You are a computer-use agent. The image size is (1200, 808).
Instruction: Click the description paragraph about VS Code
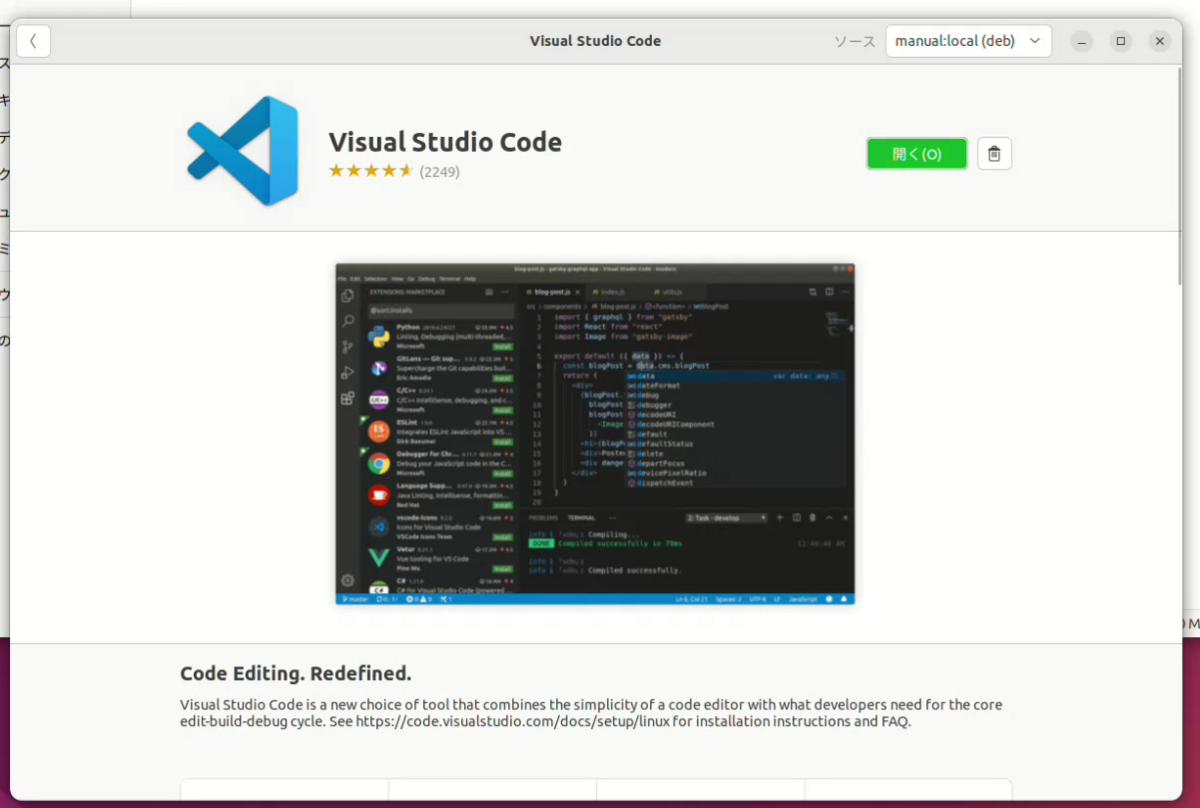[591, 713]
